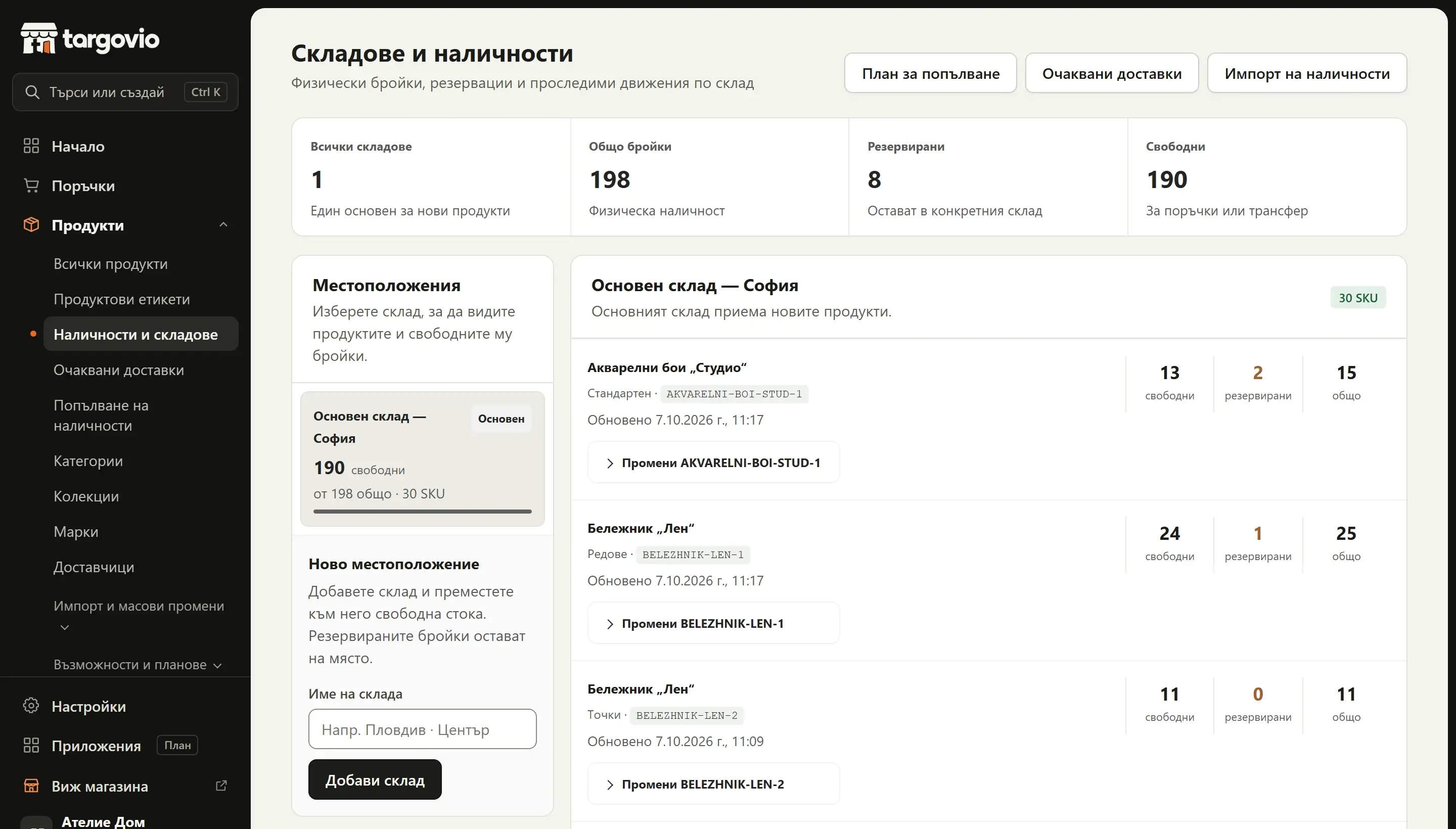This screenshot has height=829, width=1456.
Task: Expand Промени AKVARELNI-BOI-STUD-1
Action: 713,463
